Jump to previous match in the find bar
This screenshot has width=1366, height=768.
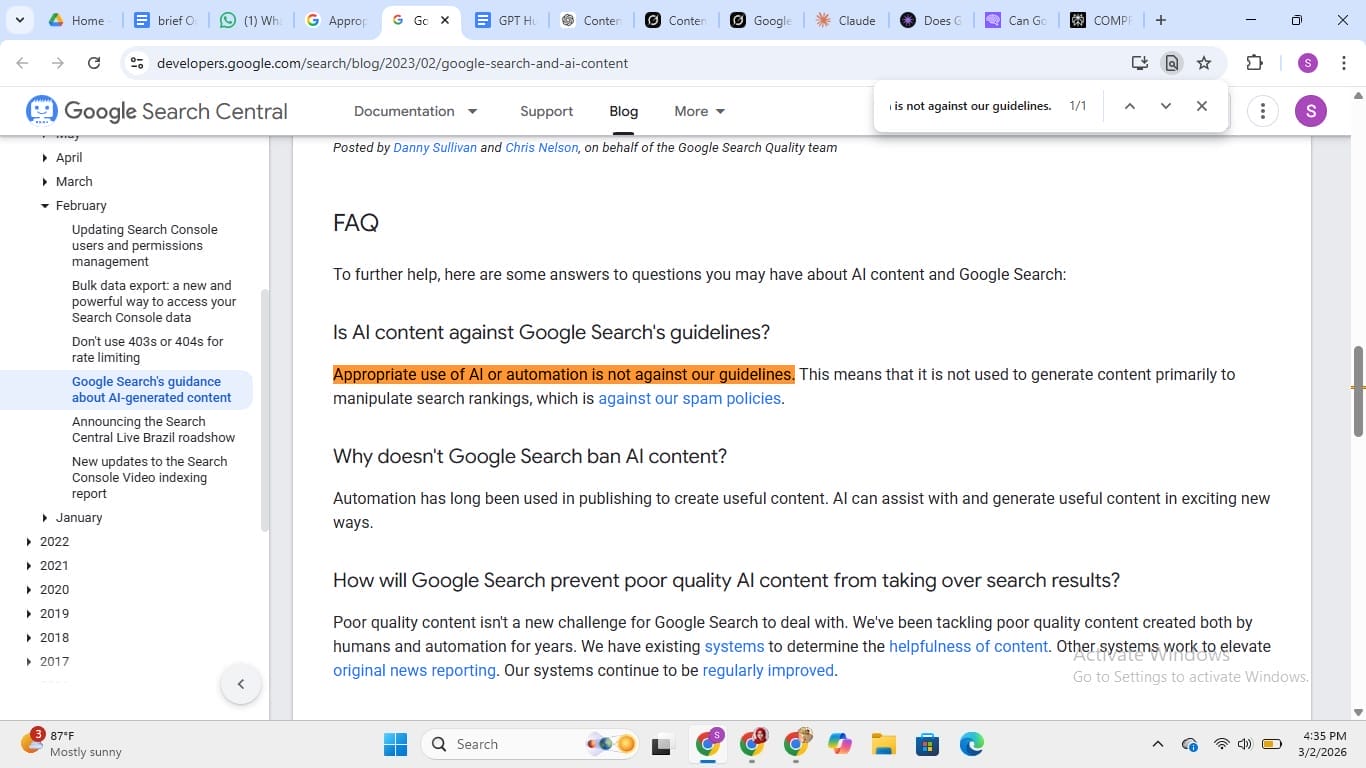point(1129,105)
